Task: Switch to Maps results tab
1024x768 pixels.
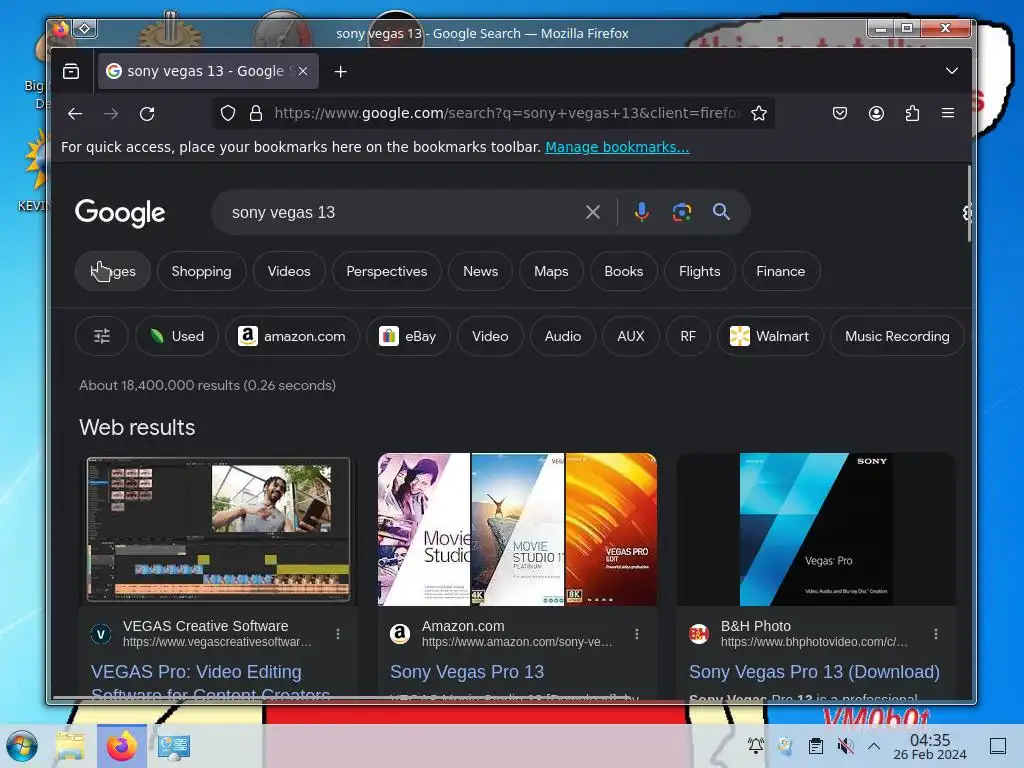Action: point(551,271)
